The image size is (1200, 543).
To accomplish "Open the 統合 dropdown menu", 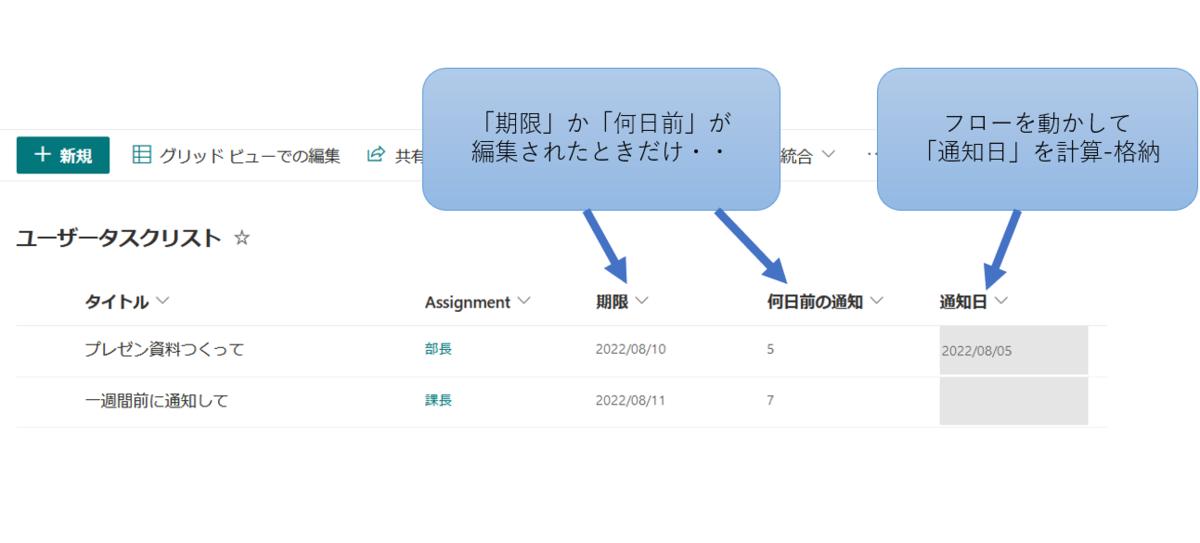I will pyautogui.click(x=808, y=155).
